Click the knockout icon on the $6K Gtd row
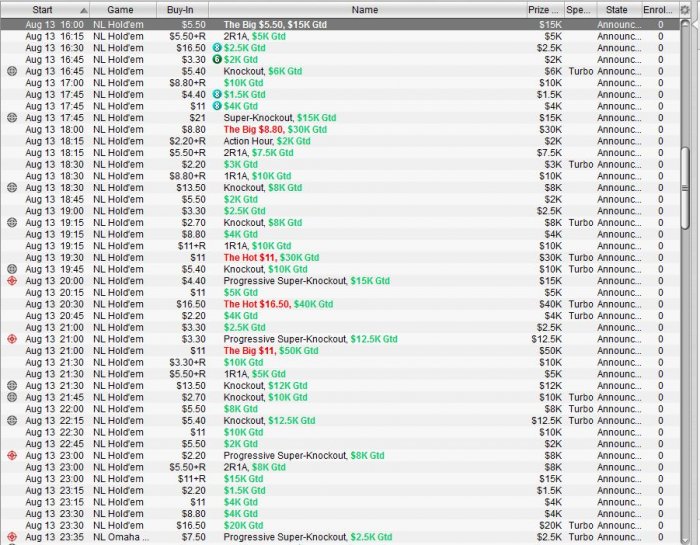The width and height of the screenshot is (700, 545). click(x=12, y=71)
